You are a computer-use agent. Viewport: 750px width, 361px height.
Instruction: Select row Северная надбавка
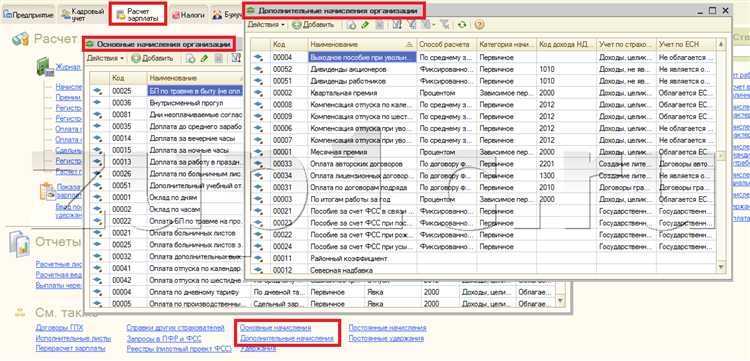click(483, 270)
